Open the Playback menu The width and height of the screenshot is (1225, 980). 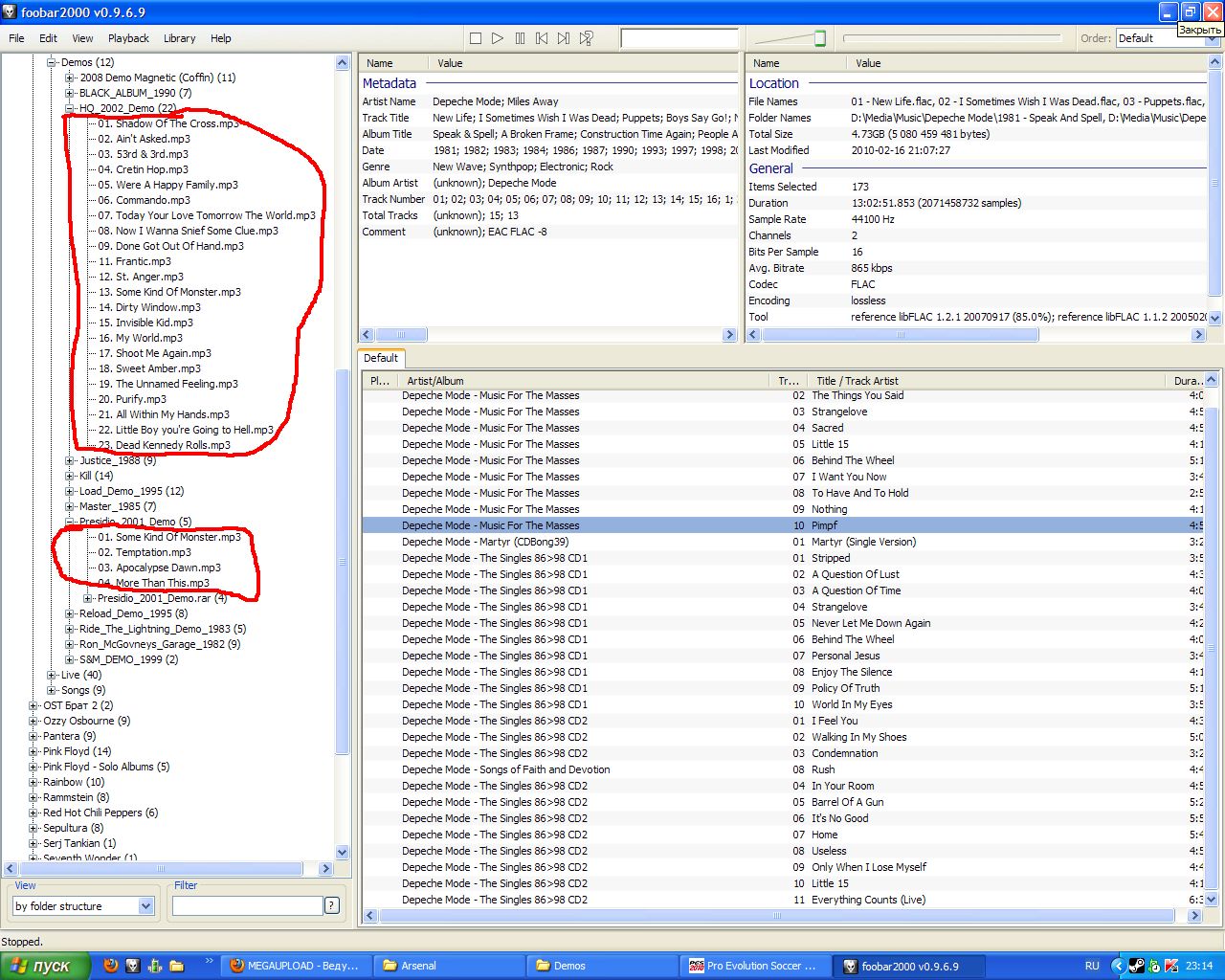pos(128,38)
